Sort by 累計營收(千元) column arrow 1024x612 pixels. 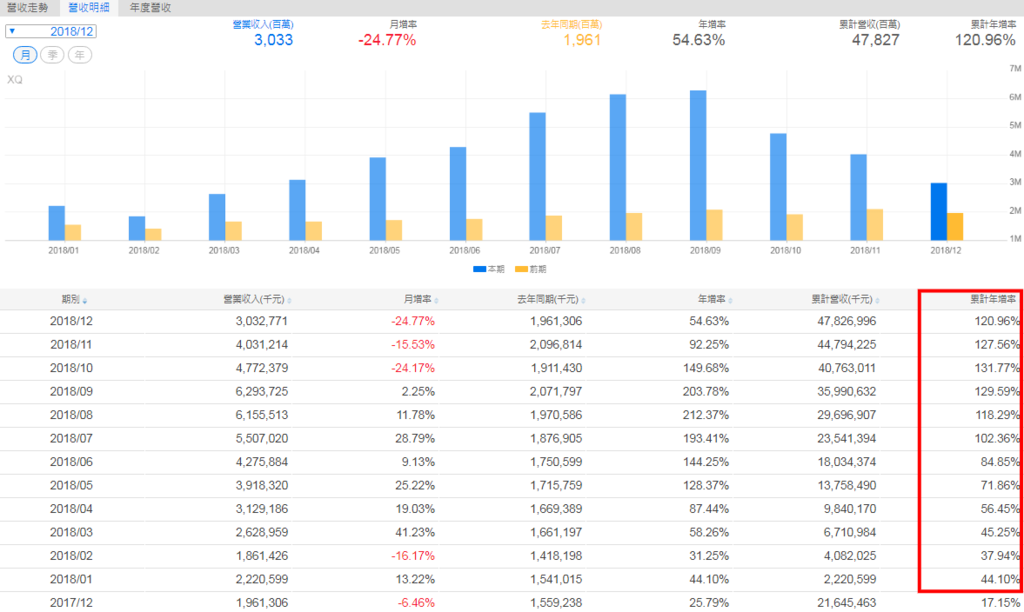(x=877, y=301)
